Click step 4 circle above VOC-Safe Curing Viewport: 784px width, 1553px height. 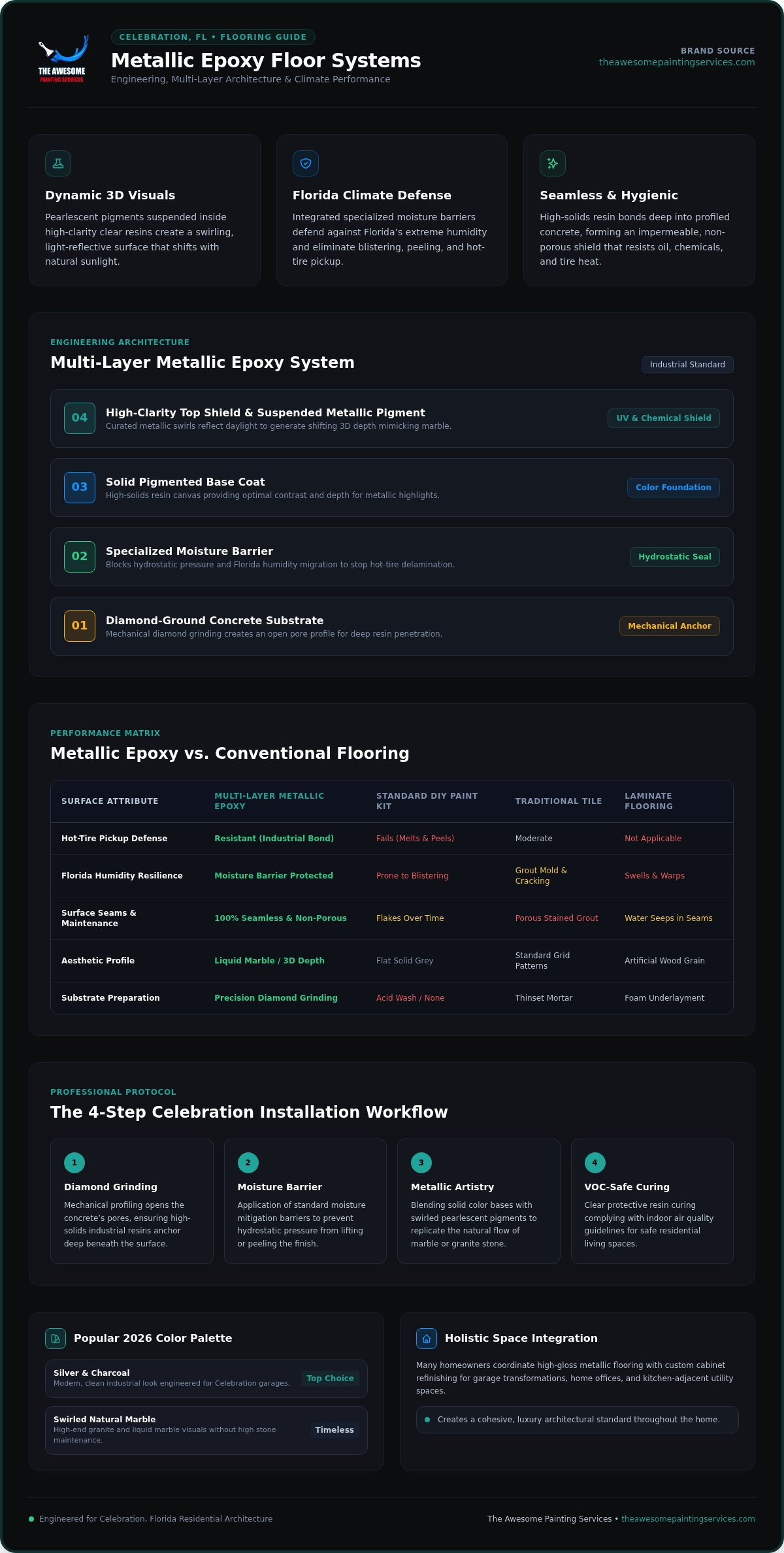[595, 1163]
